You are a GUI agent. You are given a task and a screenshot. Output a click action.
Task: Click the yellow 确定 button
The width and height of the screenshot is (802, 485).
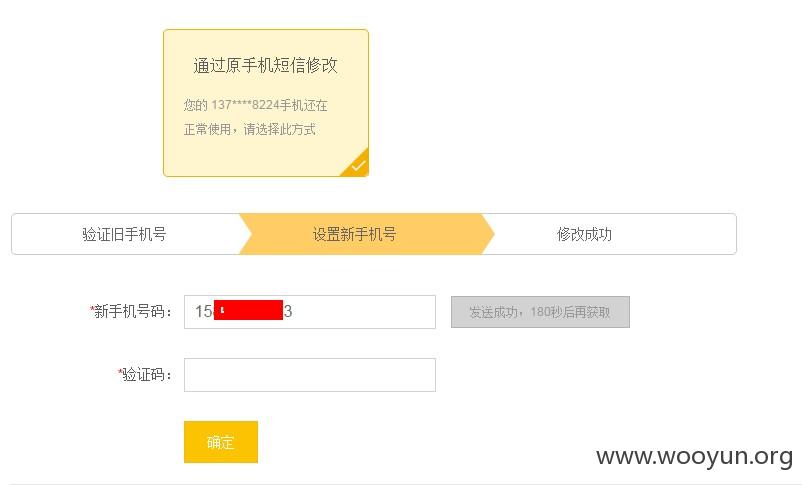coord(221,442)
